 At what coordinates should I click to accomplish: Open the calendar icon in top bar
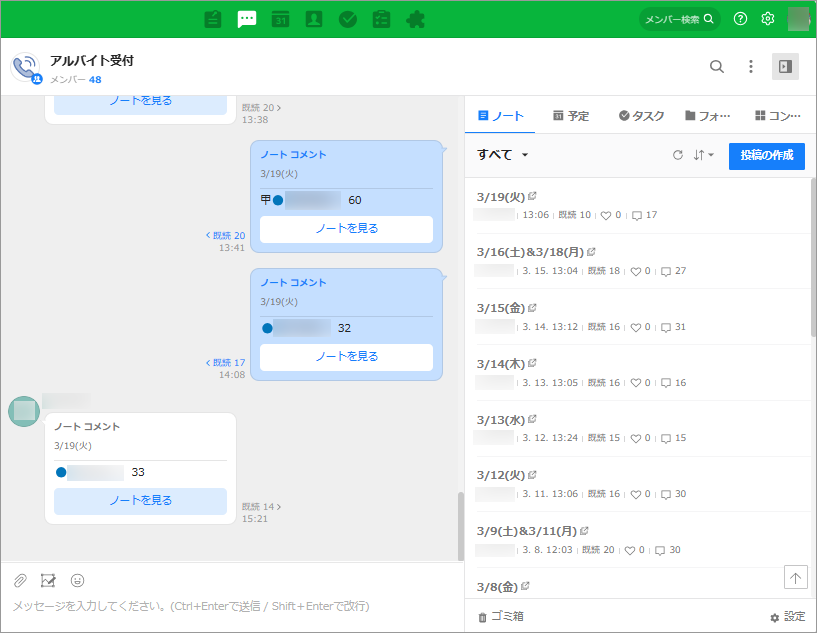(281, 19)
